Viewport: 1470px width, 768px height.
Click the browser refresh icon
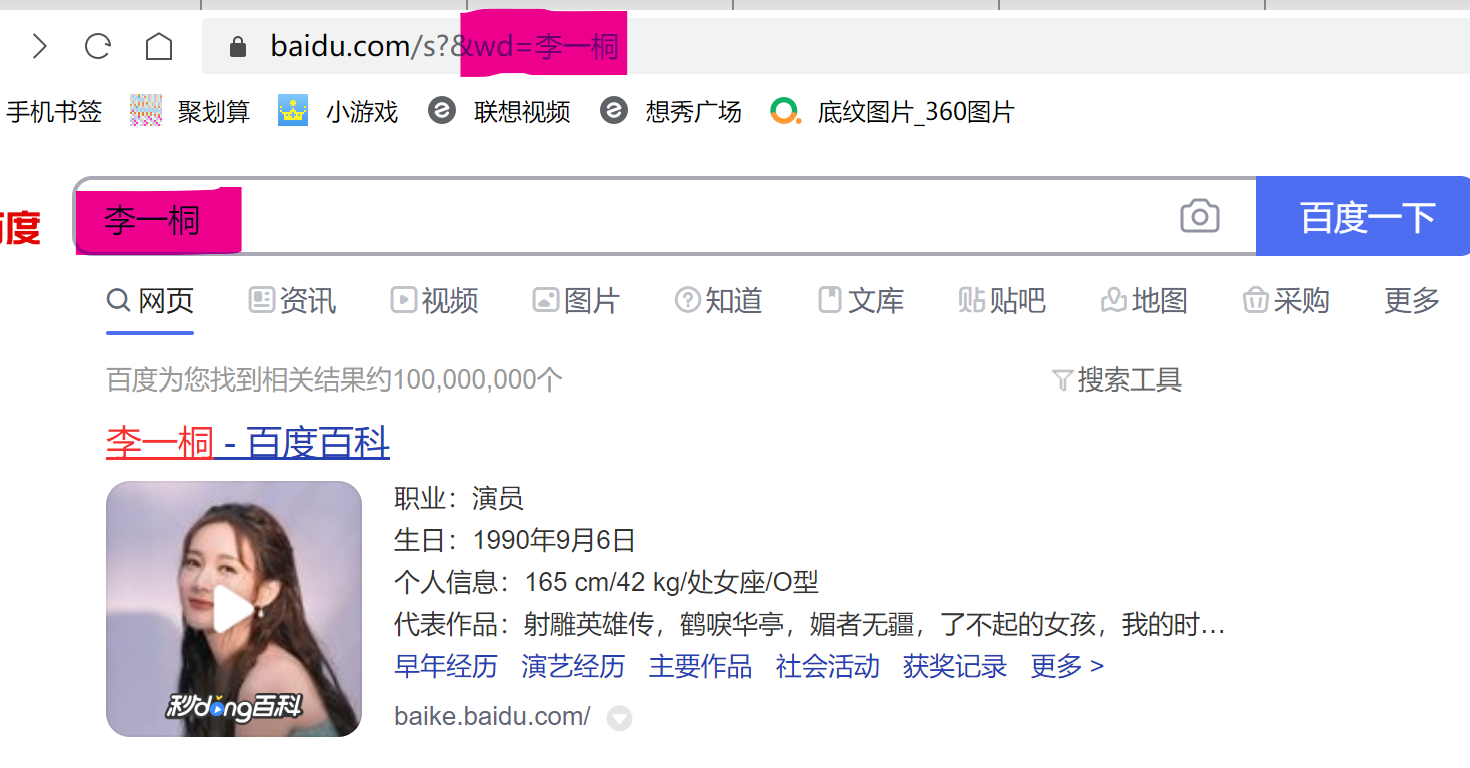click(x=97, y=45)
